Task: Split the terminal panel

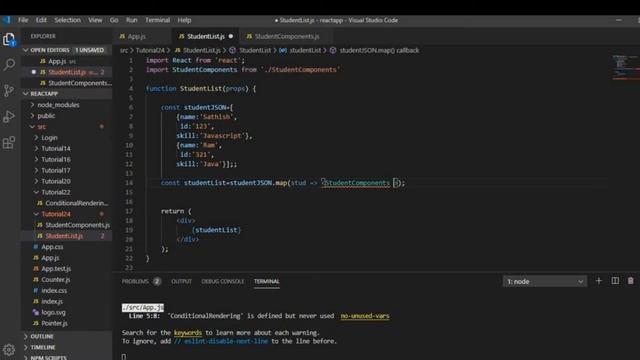Action: click(615, 281)
